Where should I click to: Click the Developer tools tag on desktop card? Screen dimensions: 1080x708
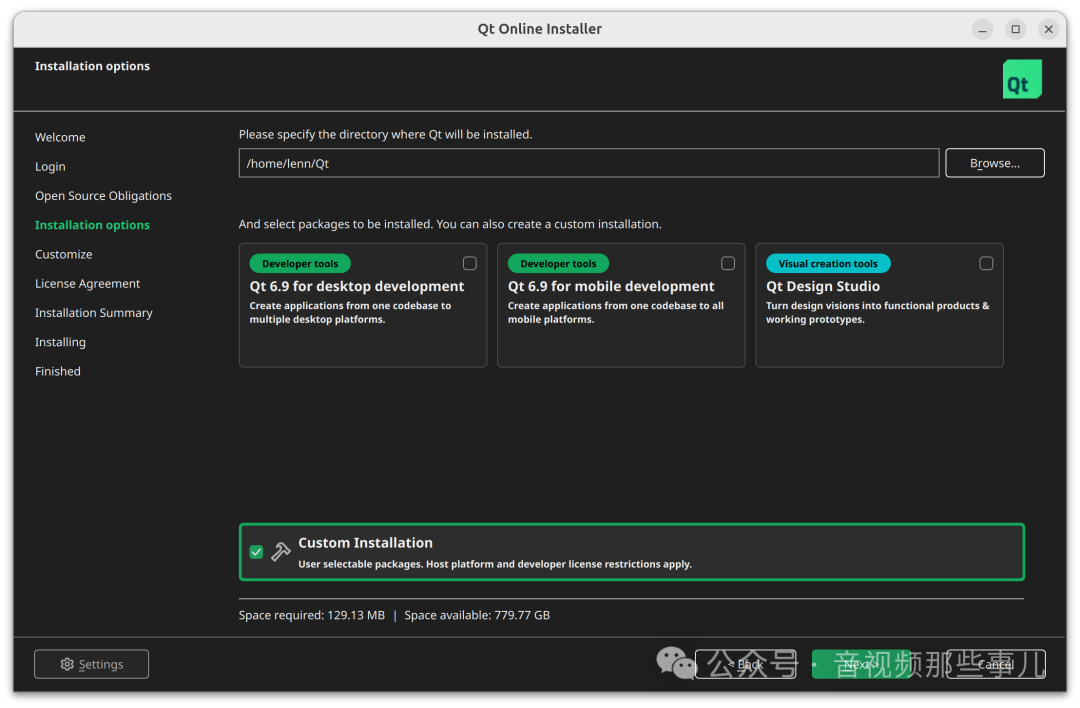coord(300,263)
